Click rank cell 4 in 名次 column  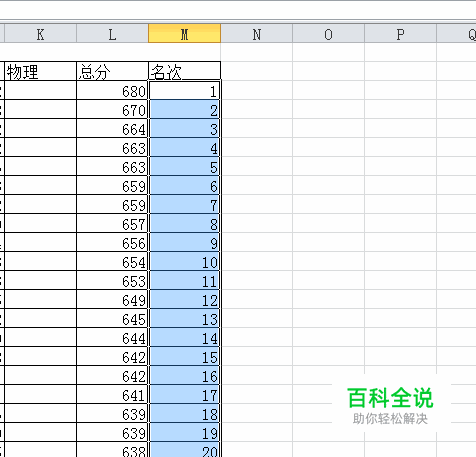(184, 147)
